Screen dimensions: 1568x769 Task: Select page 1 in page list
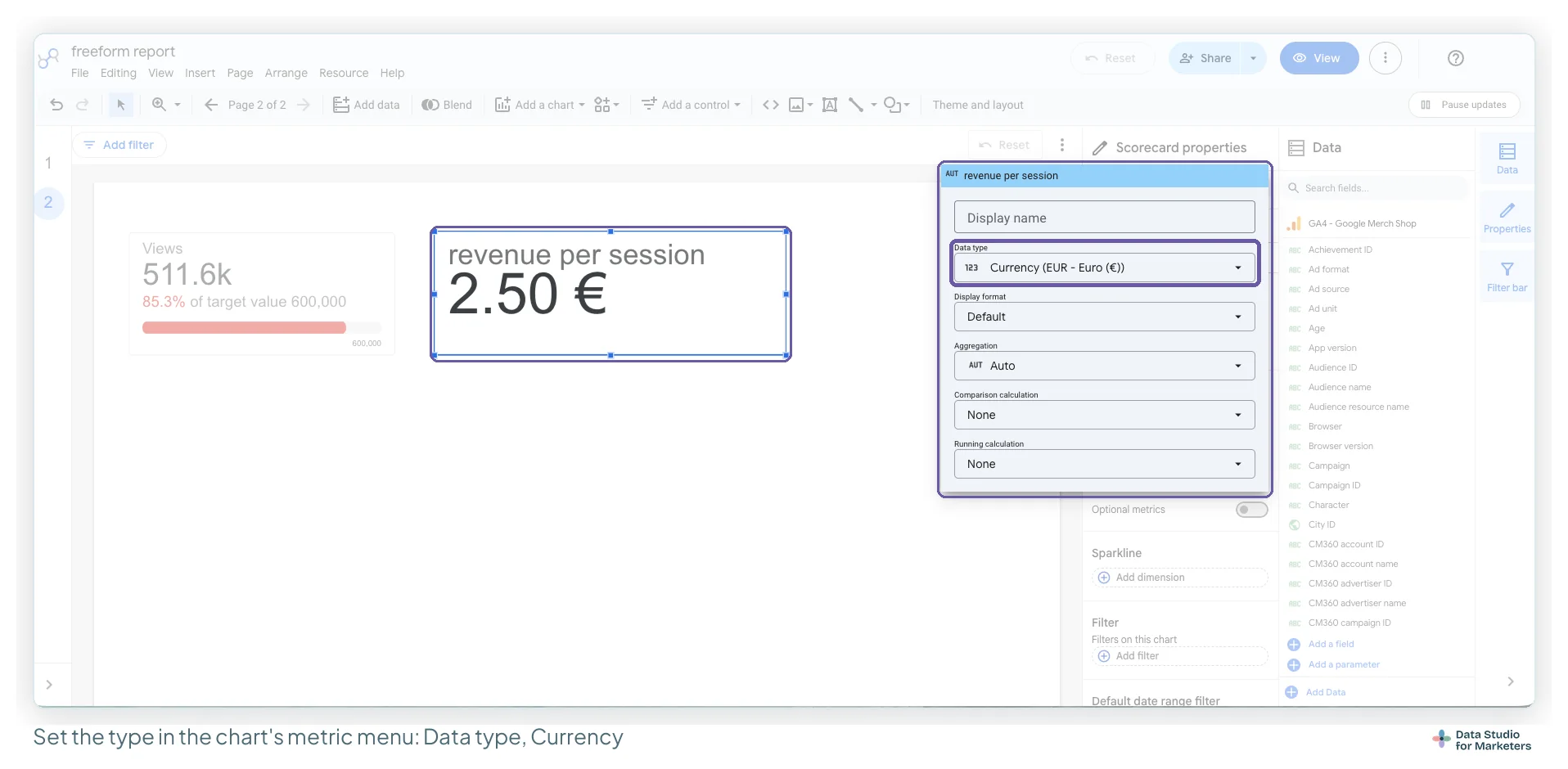48,163
